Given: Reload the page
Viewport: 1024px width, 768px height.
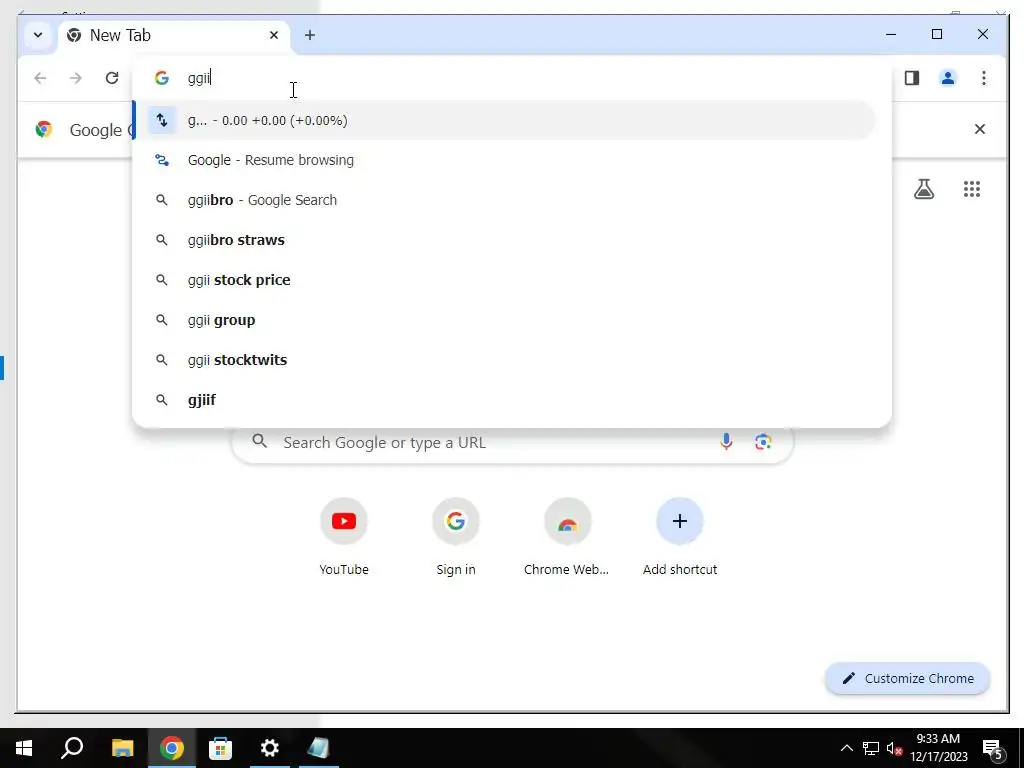Looking at the screenshot, I should pos(112,78).
